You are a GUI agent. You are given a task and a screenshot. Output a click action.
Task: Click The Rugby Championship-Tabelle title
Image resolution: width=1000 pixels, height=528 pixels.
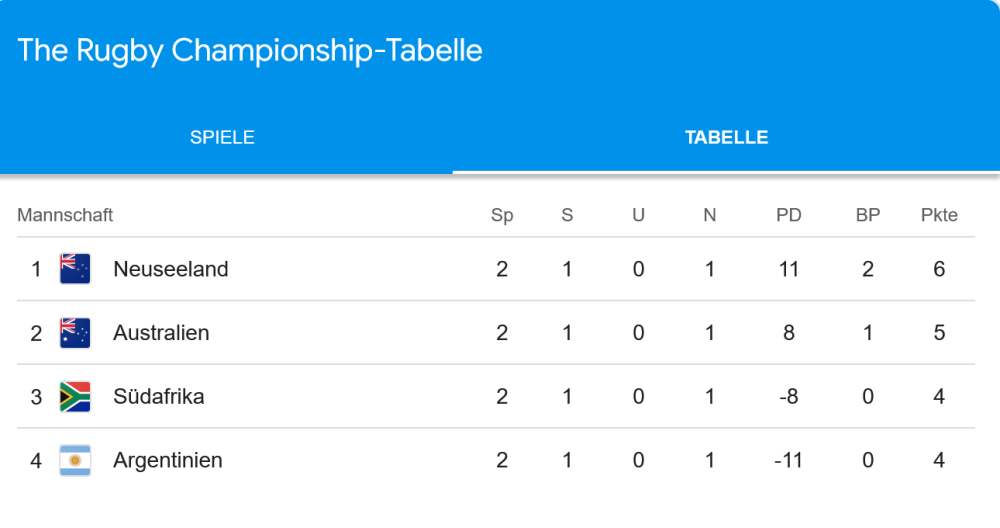[x=250, y=50]
